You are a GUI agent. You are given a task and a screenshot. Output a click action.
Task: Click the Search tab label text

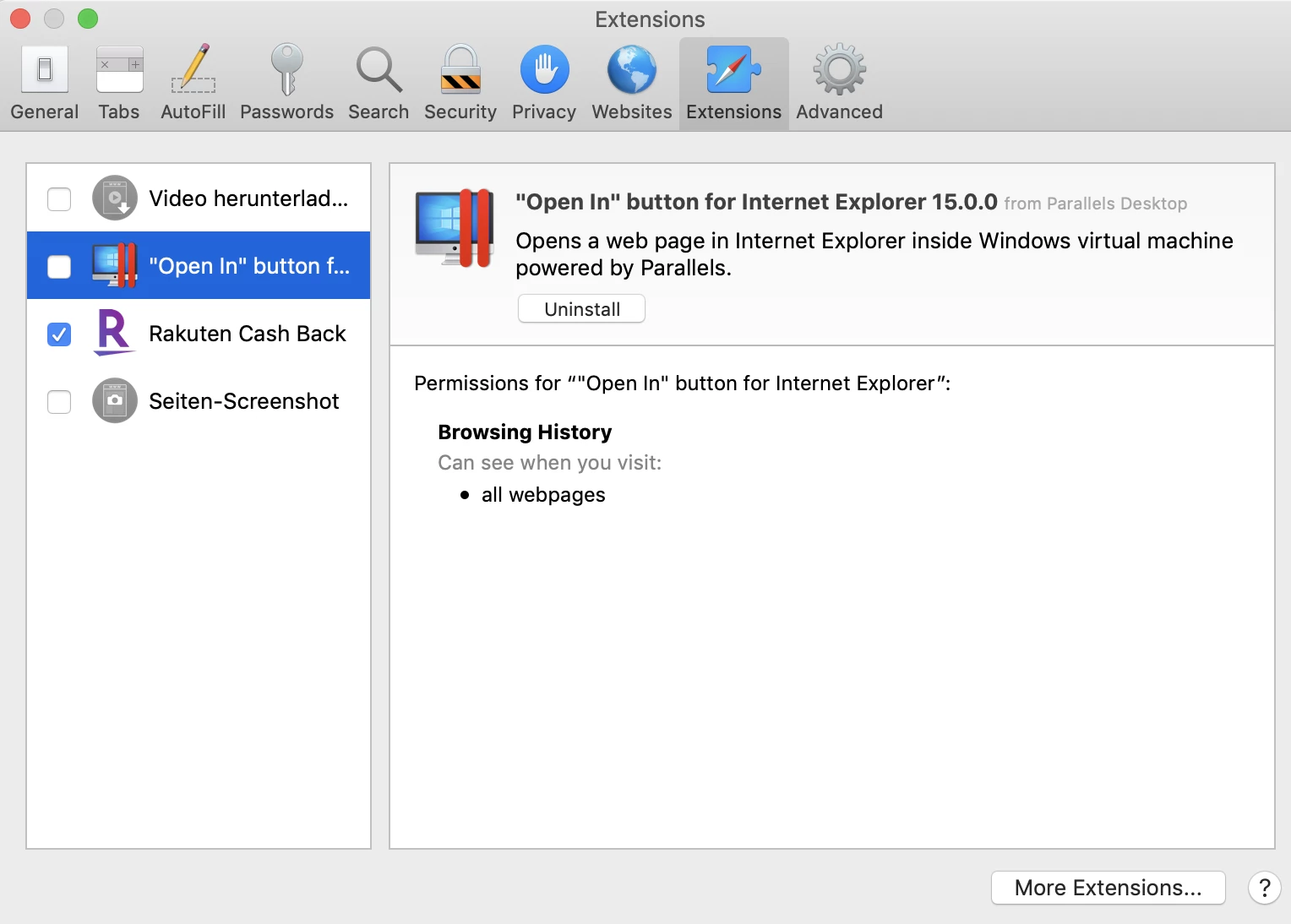(x=379, y=111)
